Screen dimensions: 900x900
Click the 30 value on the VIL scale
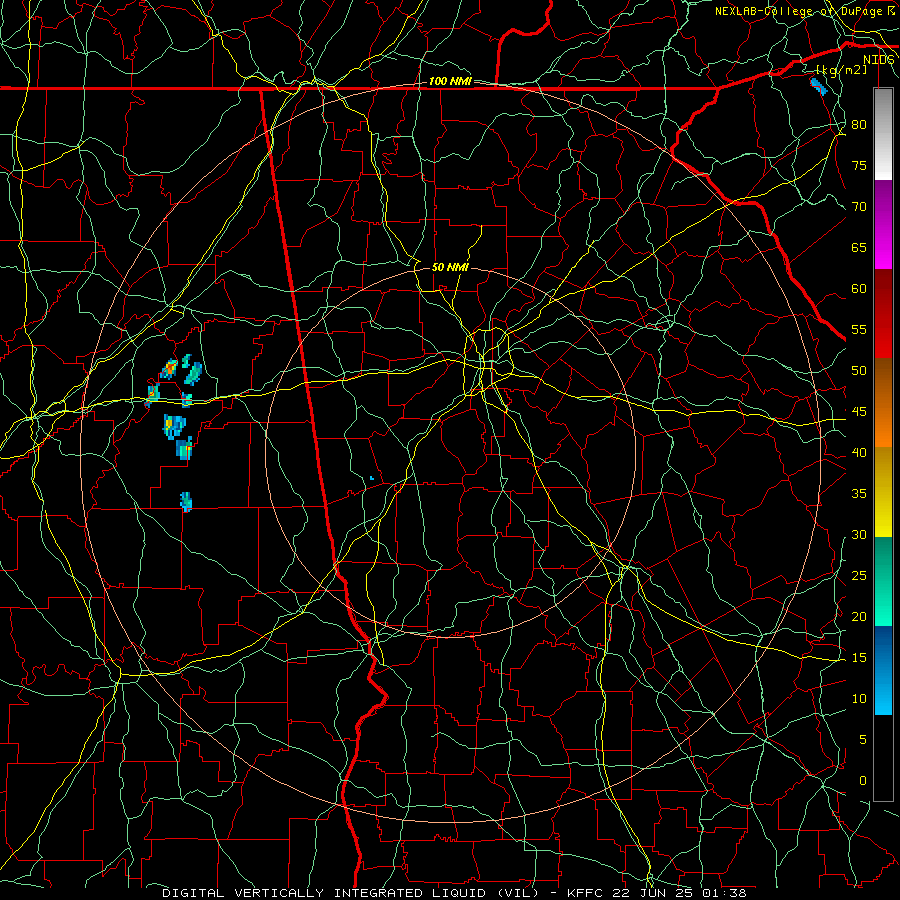859,535
